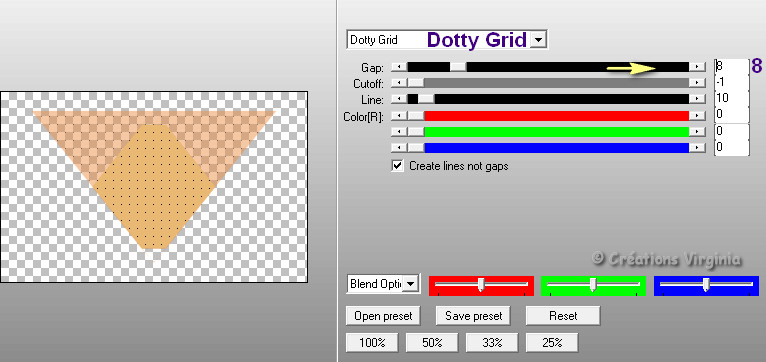Click the green slider right arrow
Image resolution: width=766 pixels, height=362 pixels.
click(698, 132)
